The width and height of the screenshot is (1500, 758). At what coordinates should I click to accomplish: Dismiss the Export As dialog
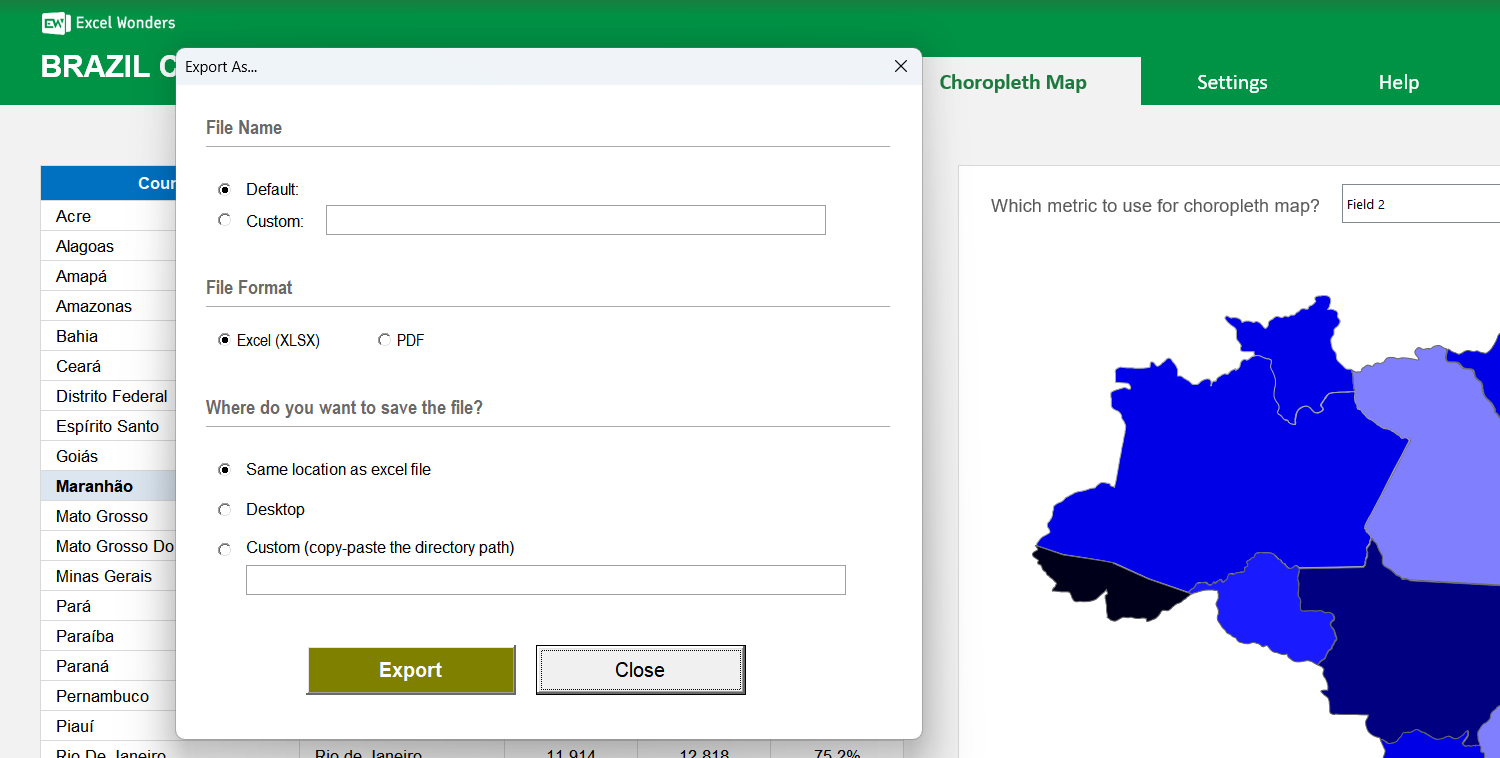point(900,66)
